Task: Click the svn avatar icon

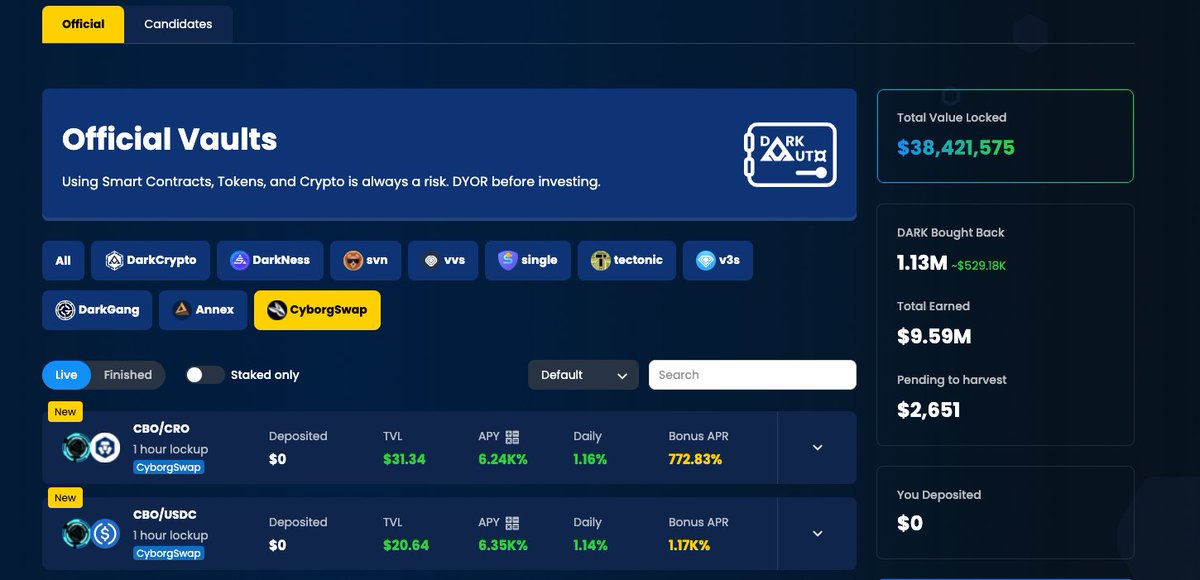Action: (352, 260)
